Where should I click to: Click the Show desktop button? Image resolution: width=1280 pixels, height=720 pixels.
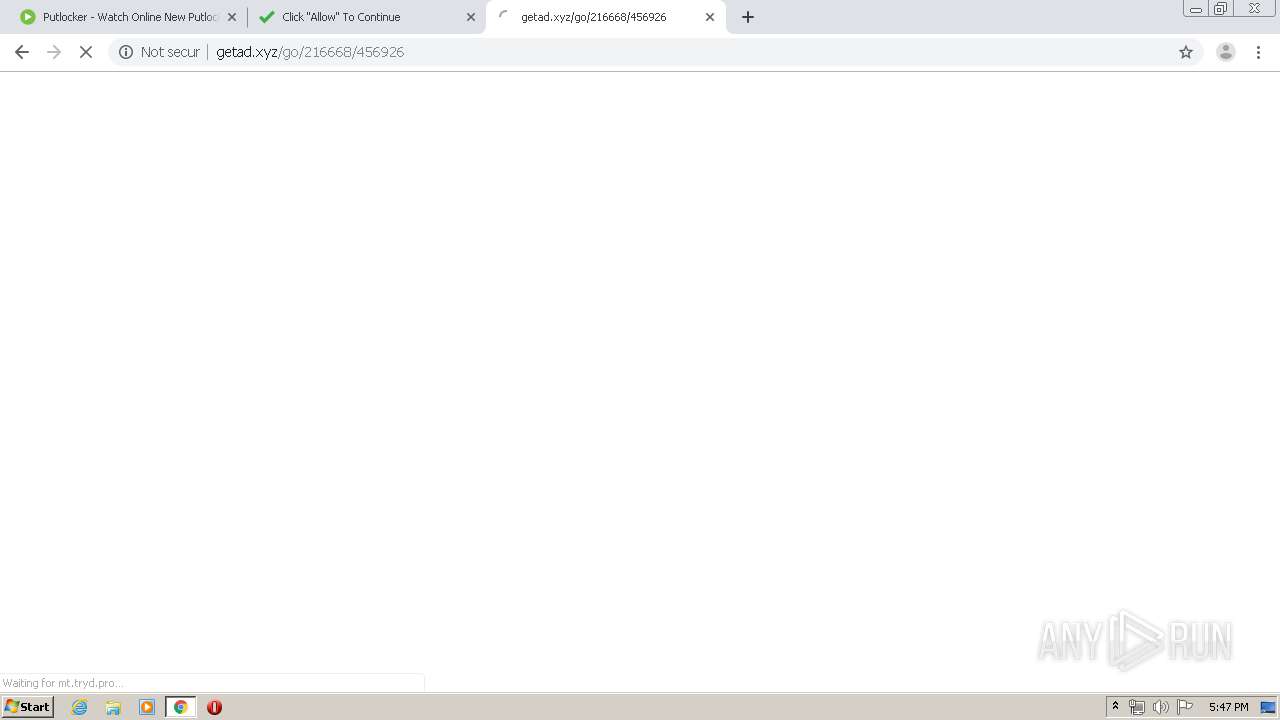[1268, 707]
